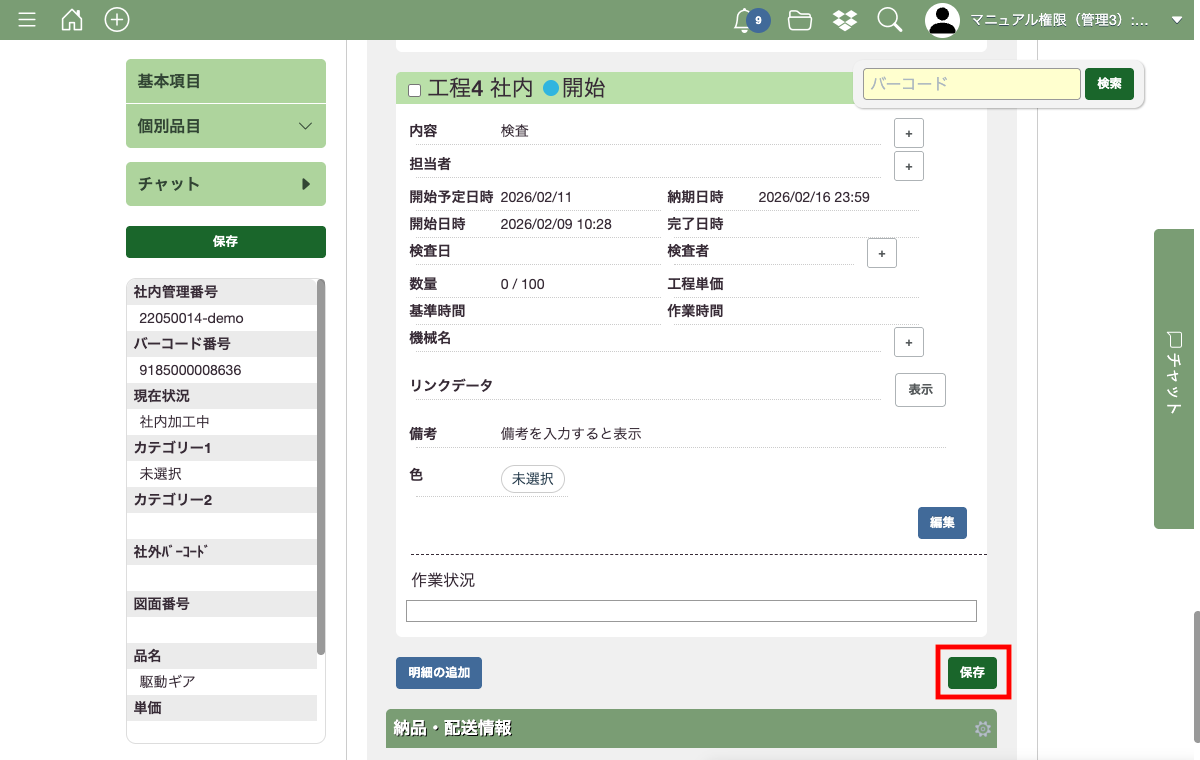This screenshot has width=1200, height=760.
Task: Click the user profile avatar icon
Action: [x=942, y=20]
